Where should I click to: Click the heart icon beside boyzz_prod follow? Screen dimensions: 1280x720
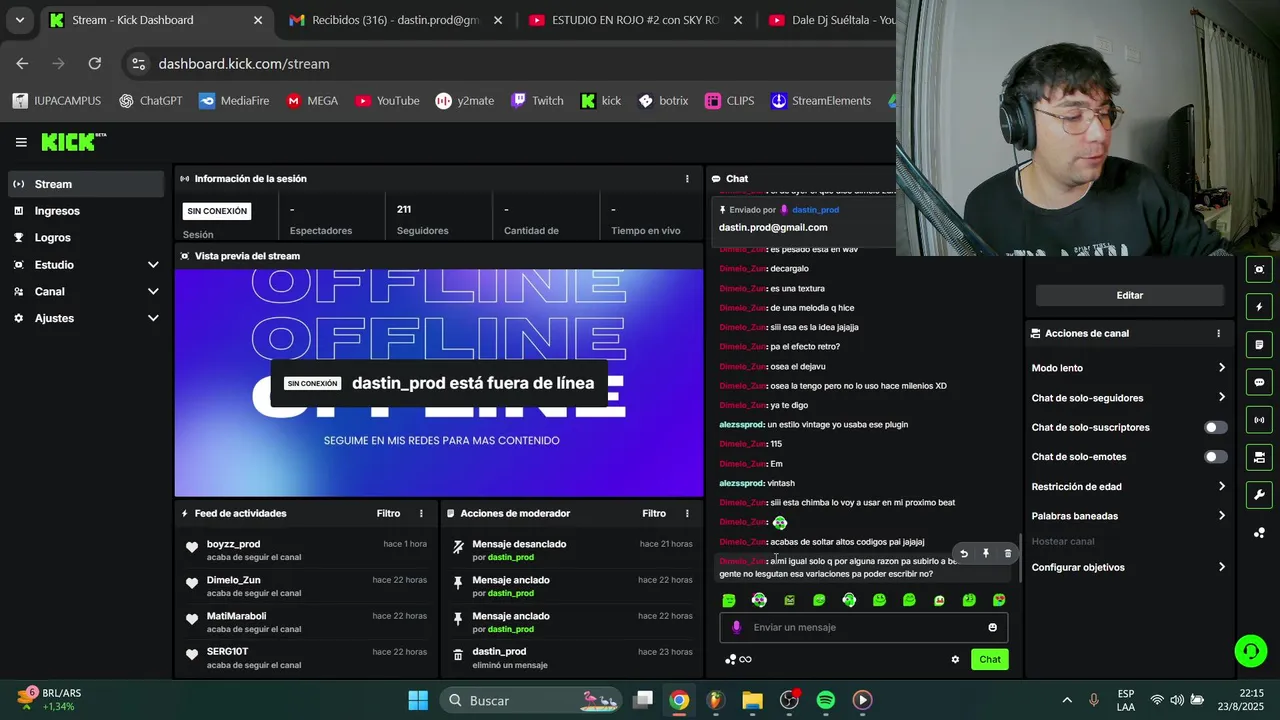pos(191,547)
